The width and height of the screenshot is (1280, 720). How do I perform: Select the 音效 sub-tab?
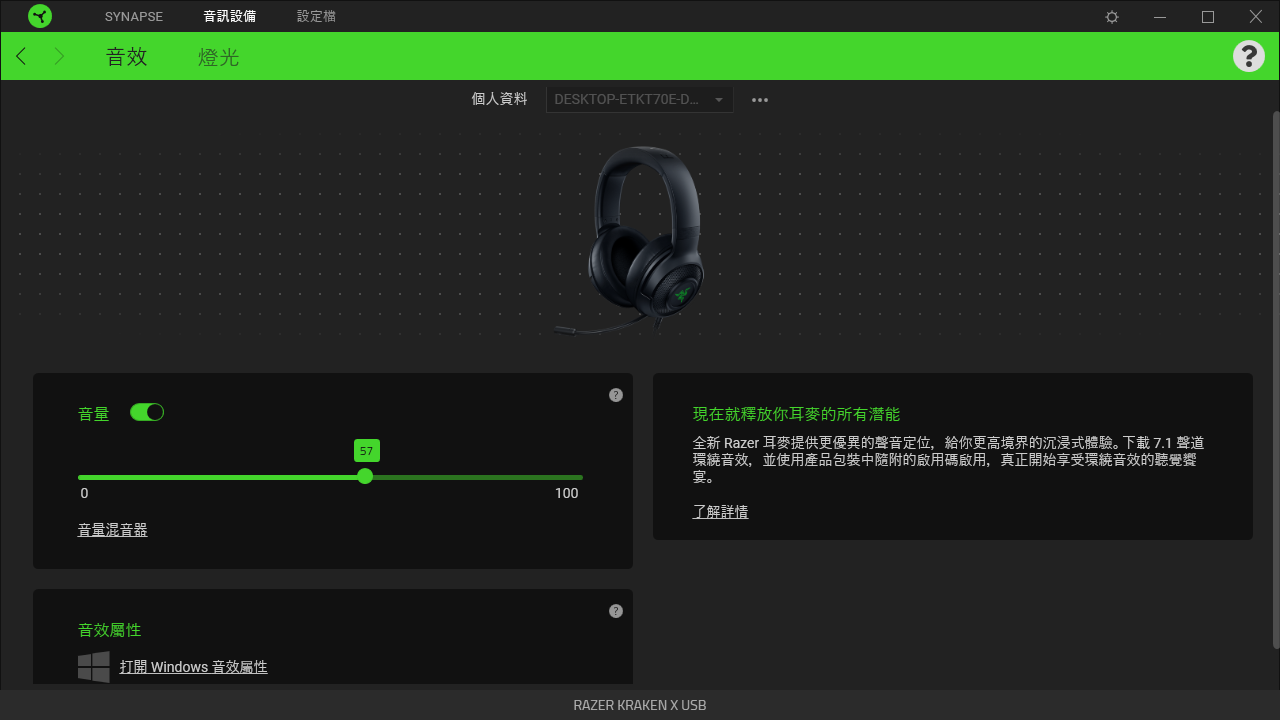[127, 57]
